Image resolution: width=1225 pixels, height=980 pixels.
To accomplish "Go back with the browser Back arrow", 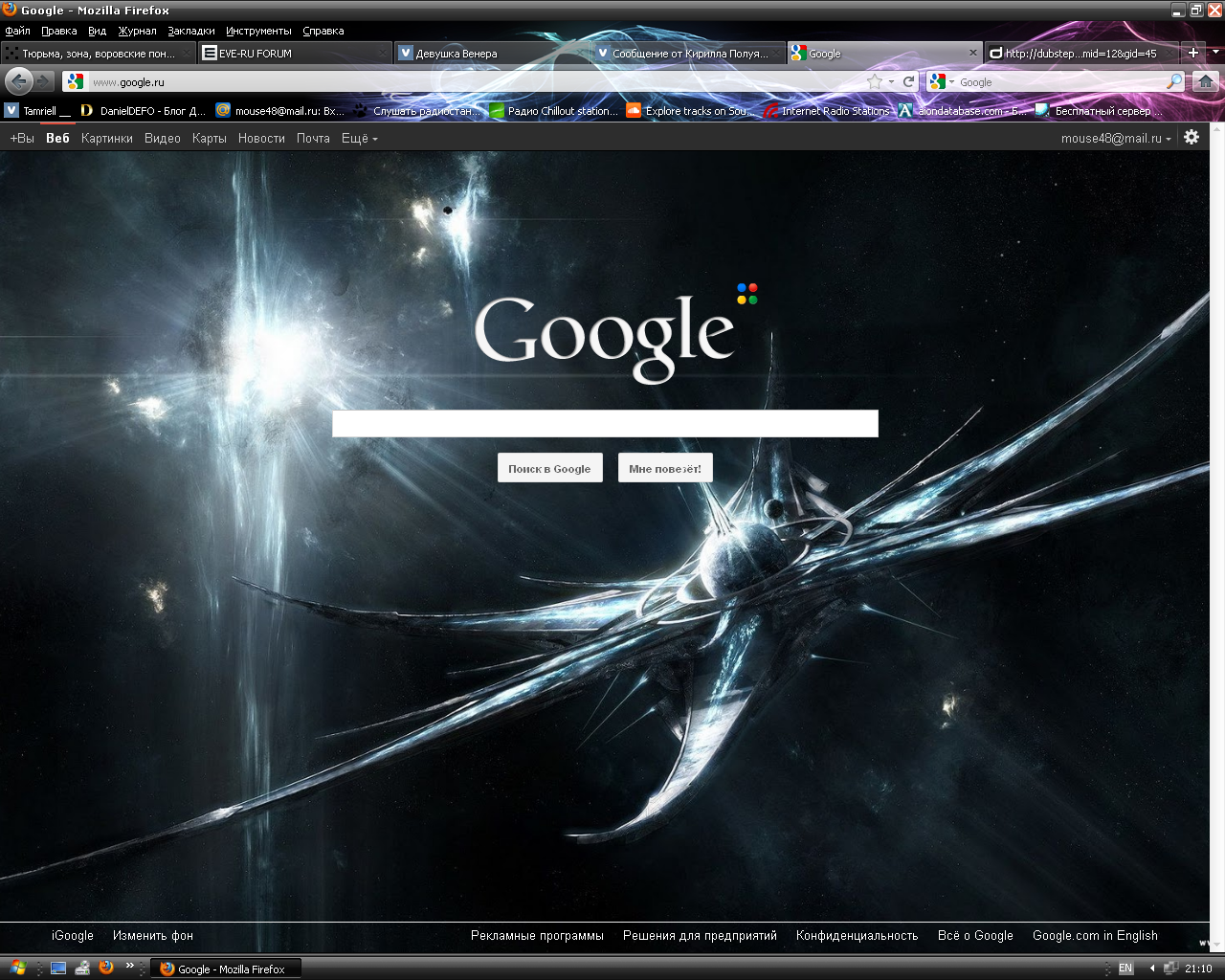I will click(19, 81).
